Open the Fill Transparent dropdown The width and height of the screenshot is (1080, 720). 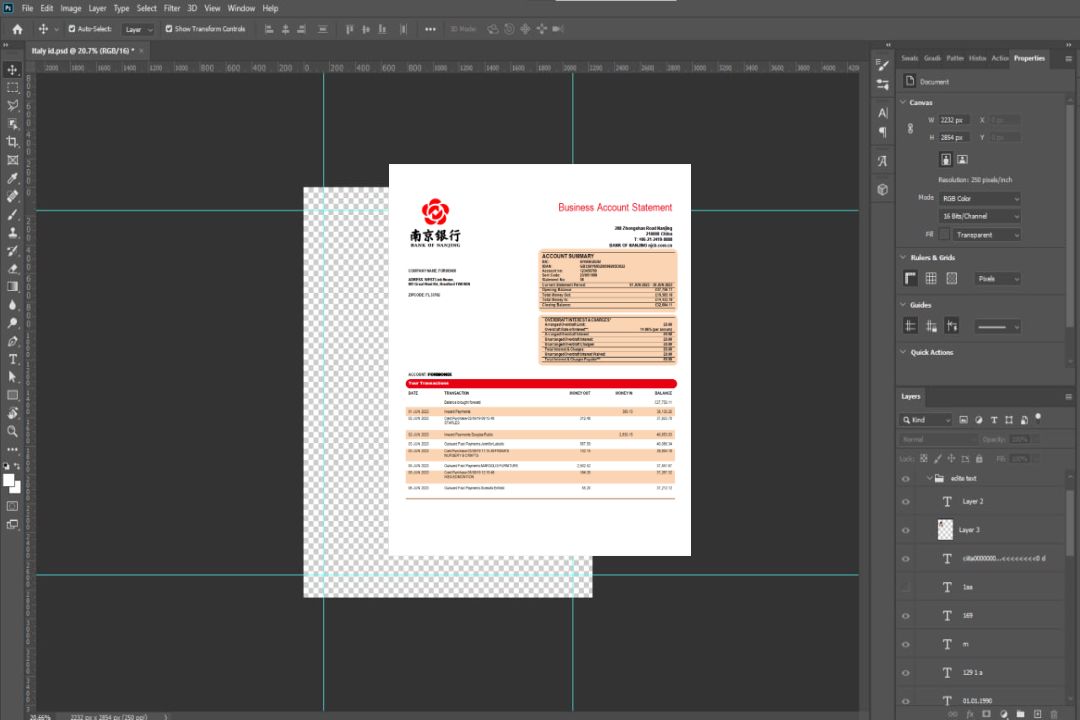pyautogui.click(x=986, y=235)
